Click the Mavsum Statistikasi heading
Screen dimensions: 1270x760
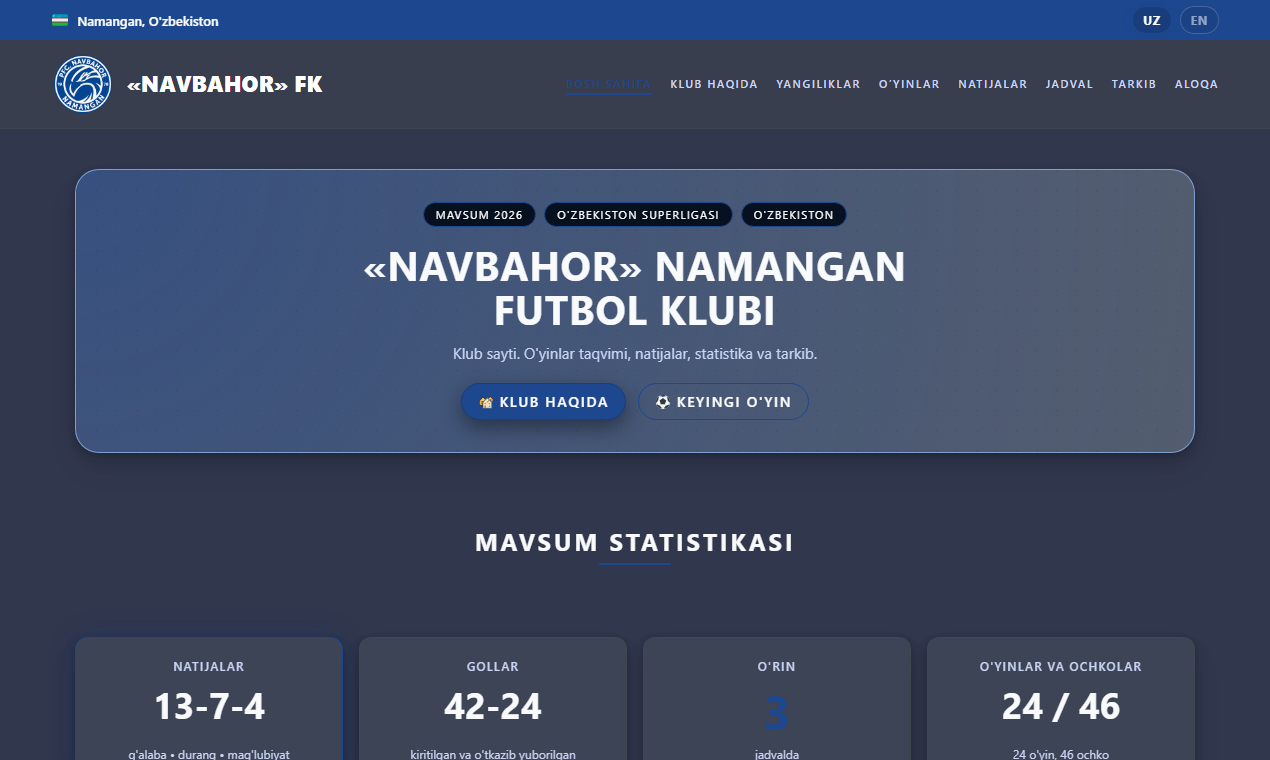(x=635, y=543)
